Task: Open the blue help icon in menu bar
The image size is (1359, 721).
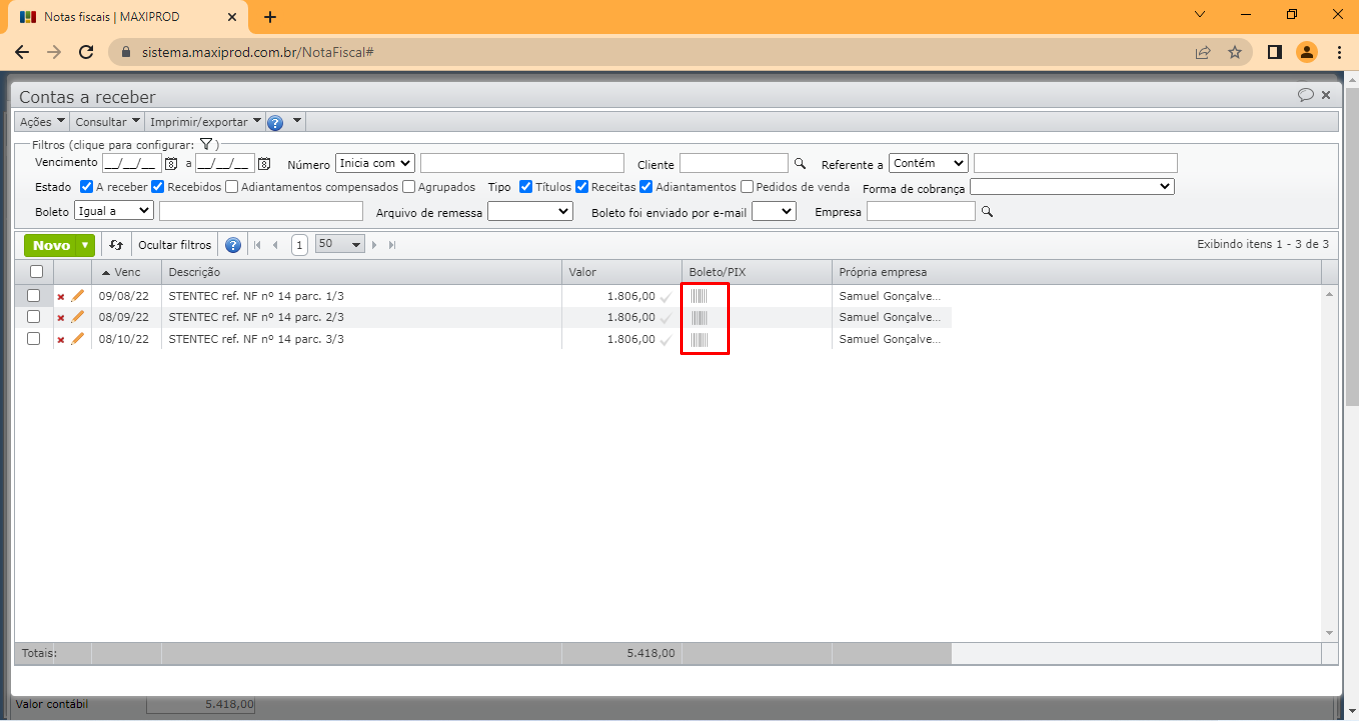Action: [x=275, y=122]
